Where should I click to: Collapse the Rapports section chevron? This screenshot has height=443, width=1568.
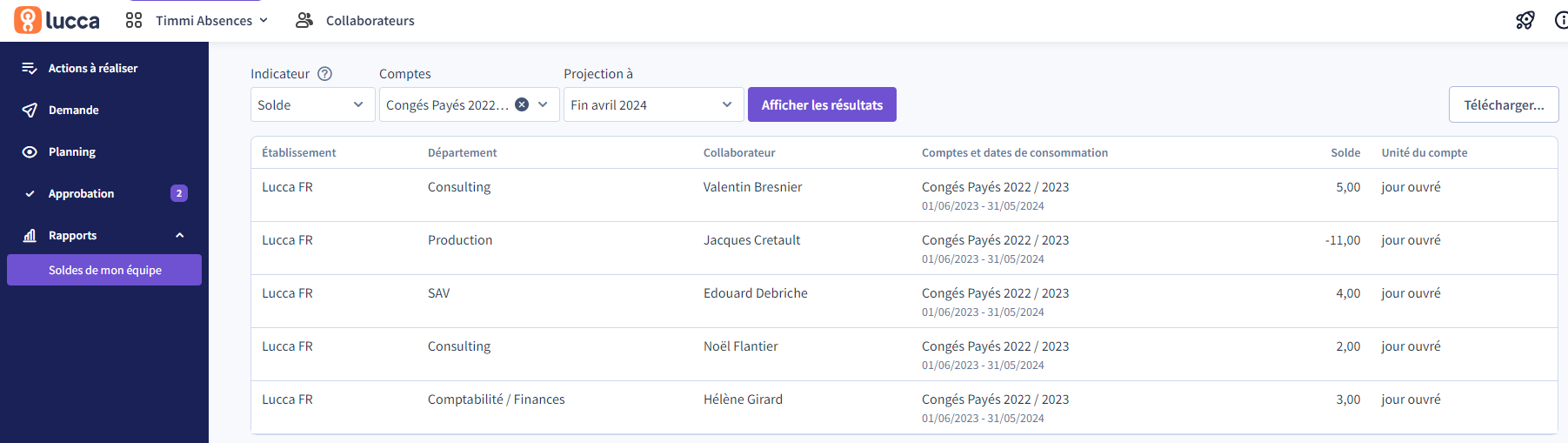[x=180, y=235]
